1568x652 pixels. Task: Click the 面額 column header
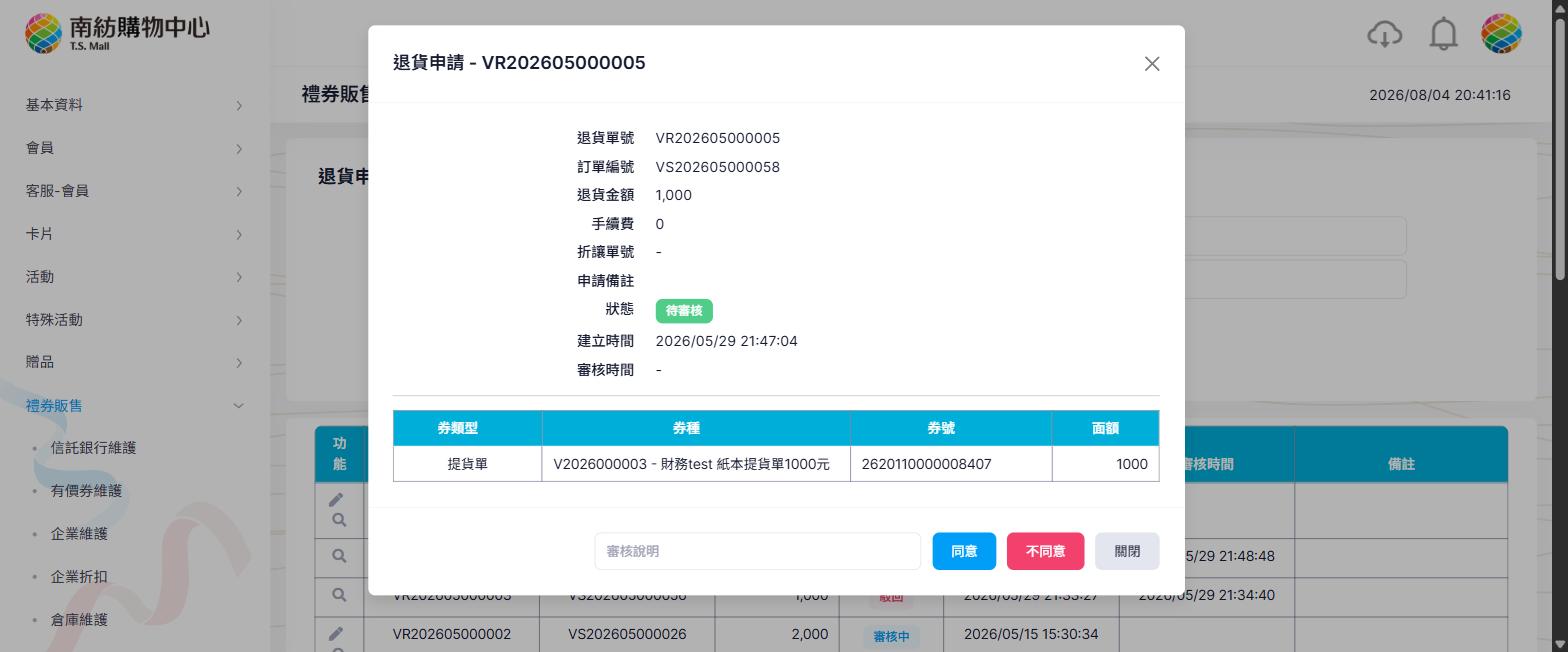point(1105,428)
